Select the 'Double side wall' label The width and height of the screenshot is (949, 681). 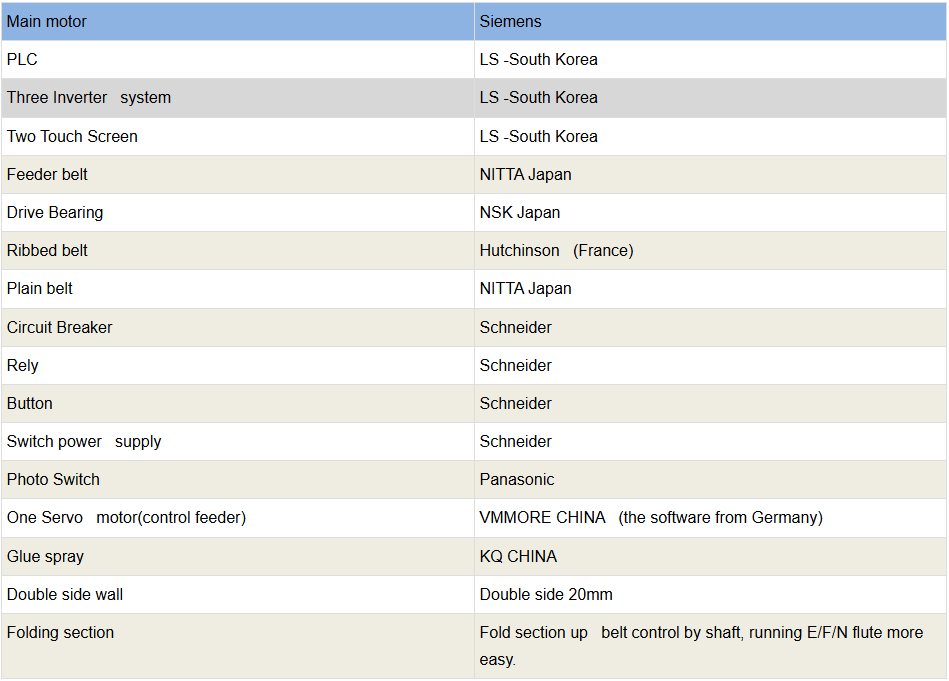(65, 594)
